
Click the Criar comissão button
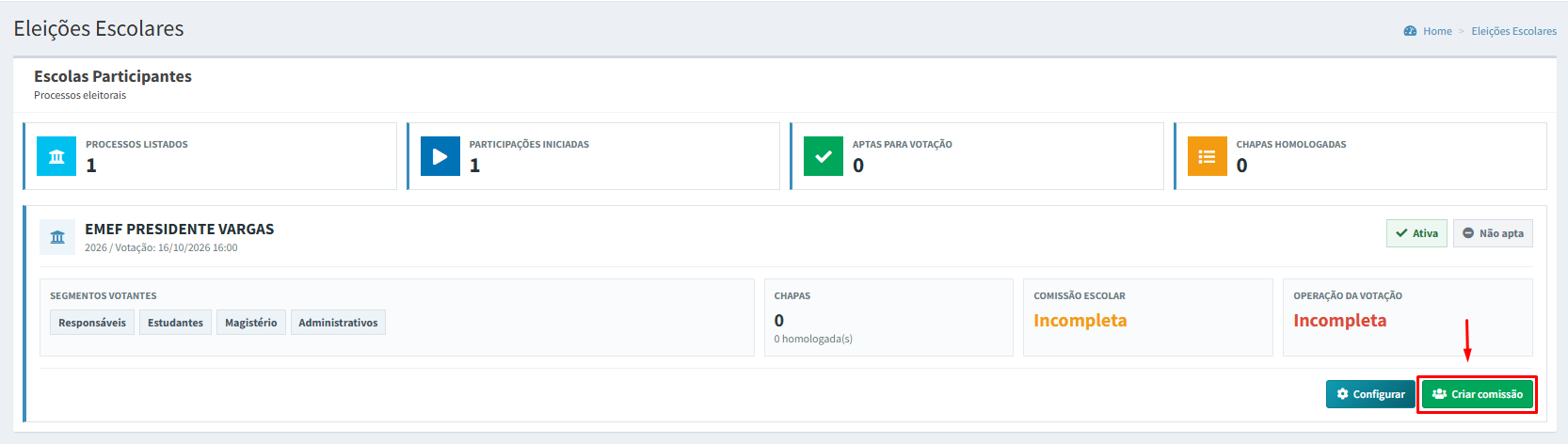1477,394
